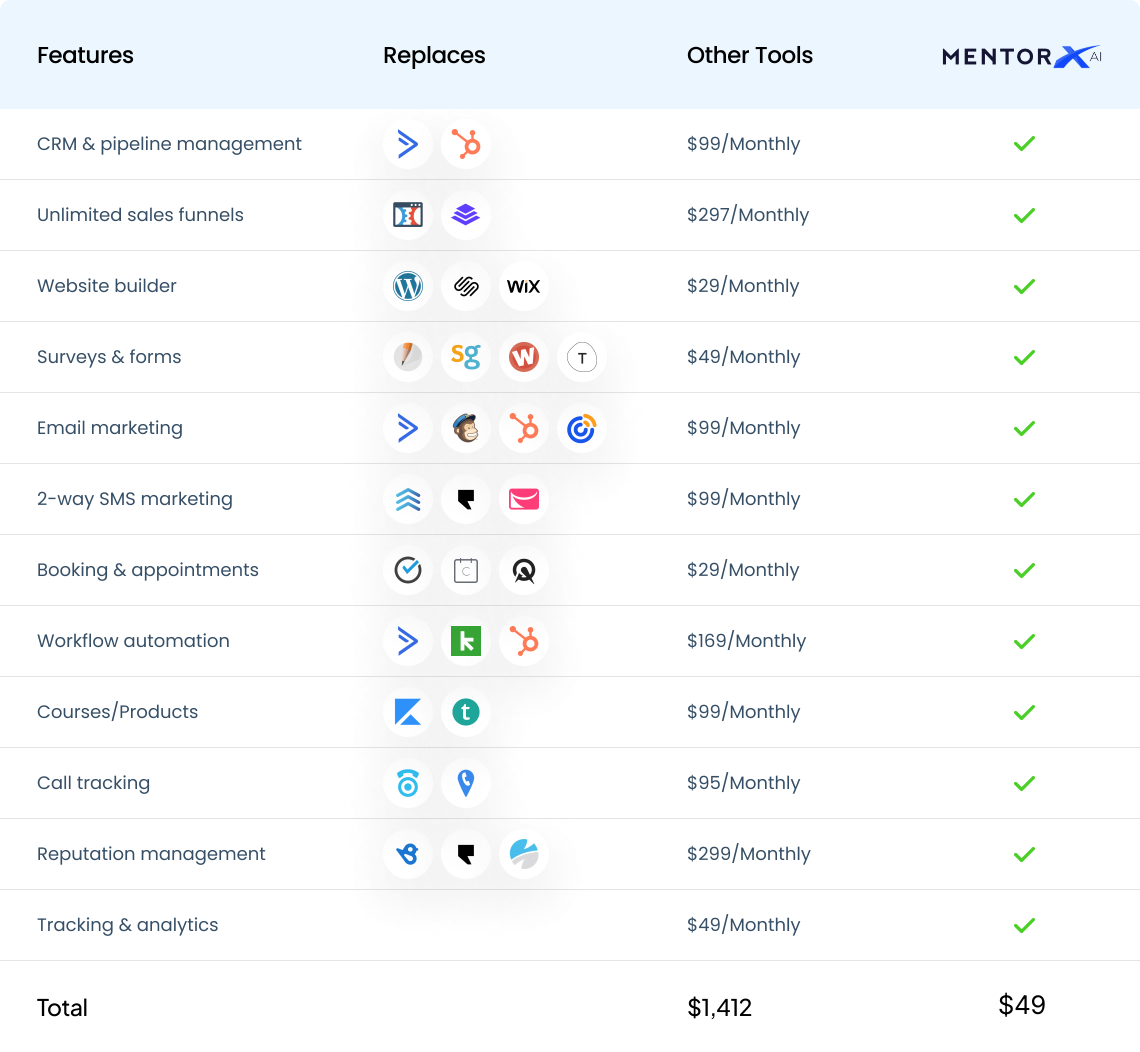The width and height of the screenshot is (1140, 1052).
Task: Click the blue map pin phone icon in Call tracking
Action: click(466, 783)
